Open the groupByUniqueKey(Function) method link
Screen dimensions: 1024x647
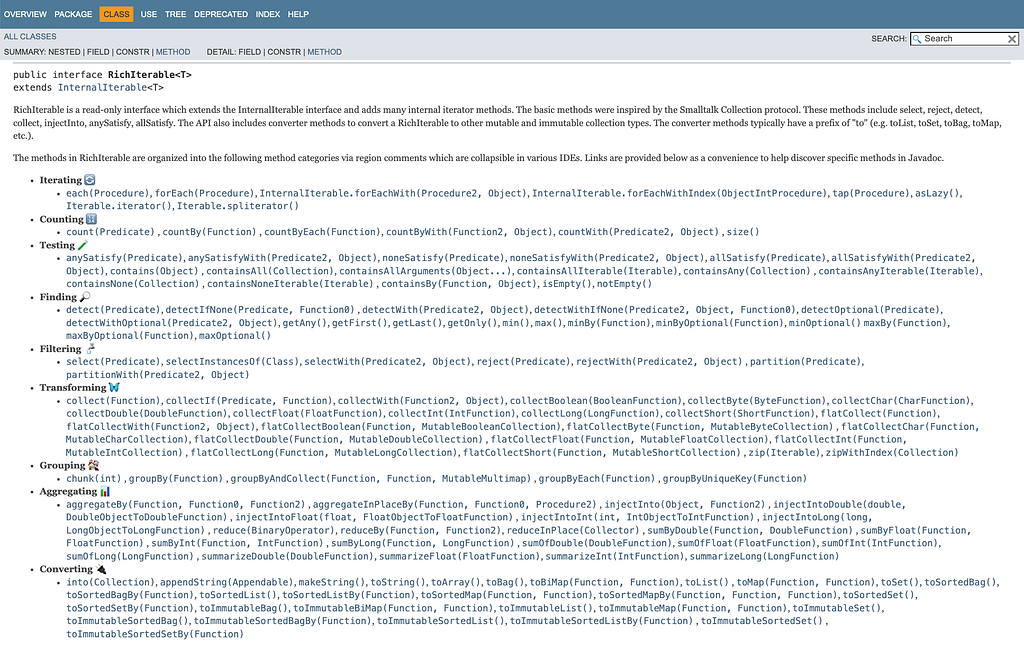(x=735, y=479)
